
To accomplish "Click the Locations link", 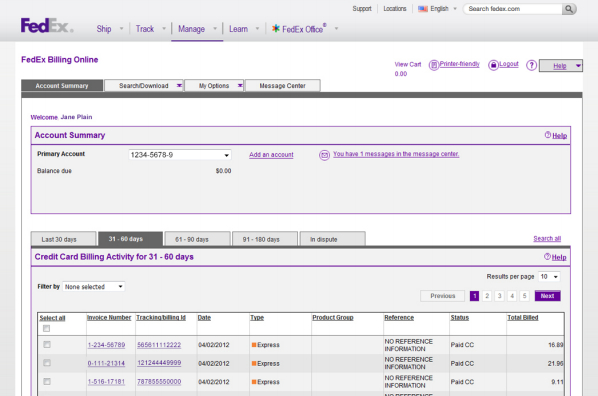I will 395,8.
